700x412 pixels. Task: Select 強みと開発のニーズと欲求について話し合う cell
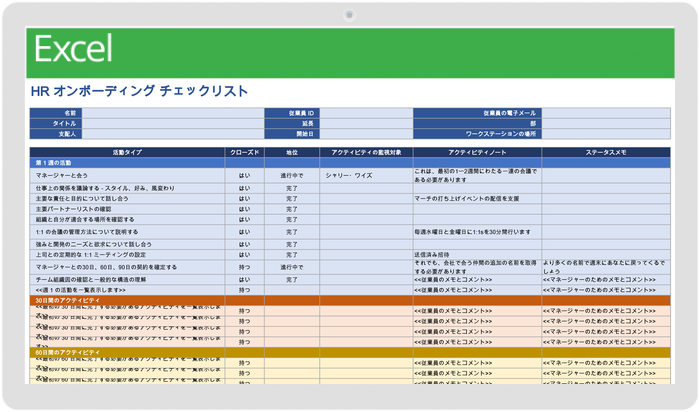127,245
